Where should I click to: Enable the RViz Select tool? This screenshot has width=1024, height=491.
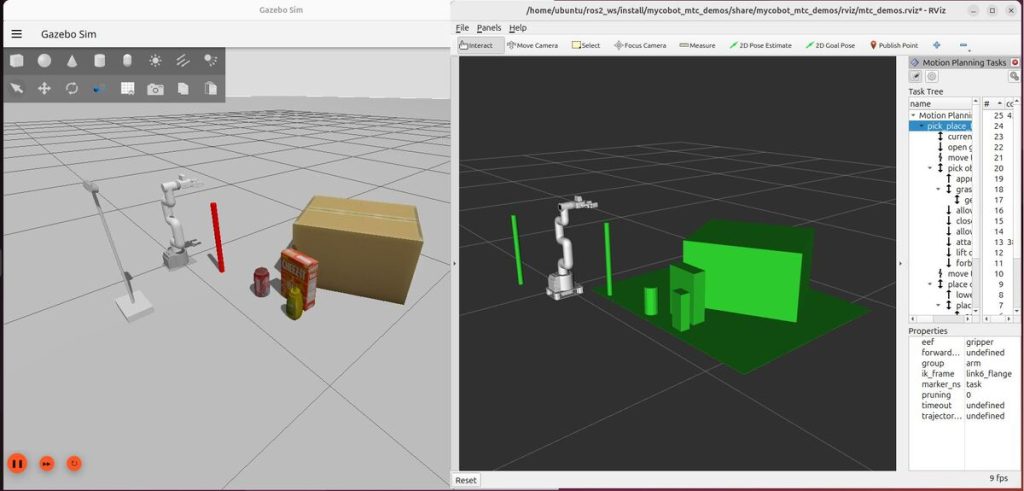point(586,45)
